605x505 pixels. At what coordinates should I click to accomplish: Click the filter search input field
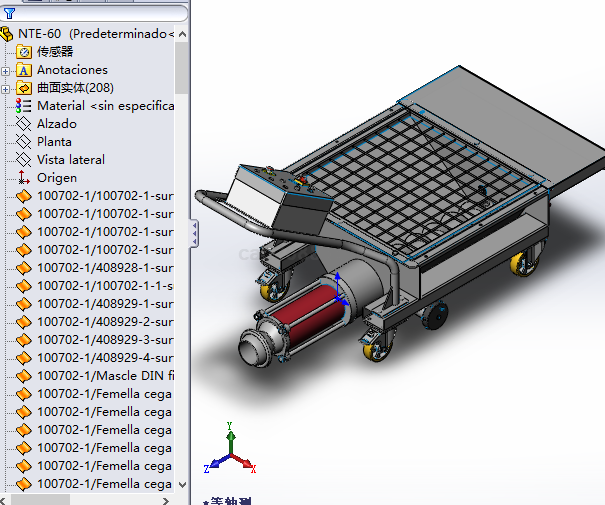[100, 14]
